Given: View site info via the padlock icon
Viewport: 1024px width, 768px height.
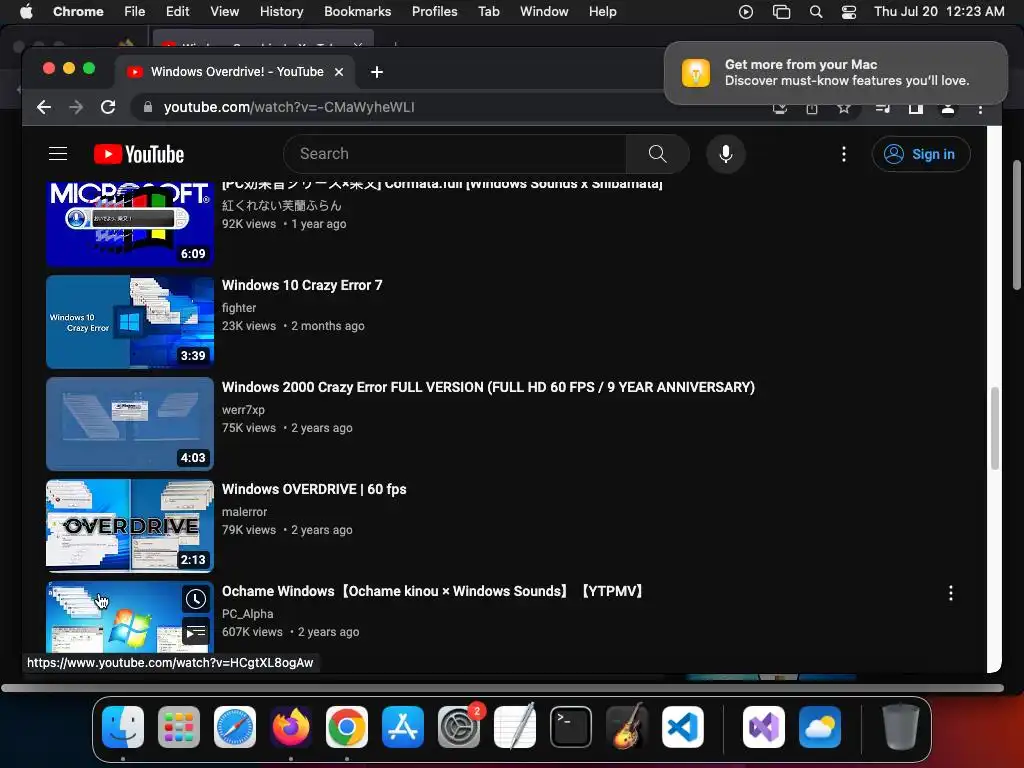Looking at the screenshot, I should click(148, 107).
